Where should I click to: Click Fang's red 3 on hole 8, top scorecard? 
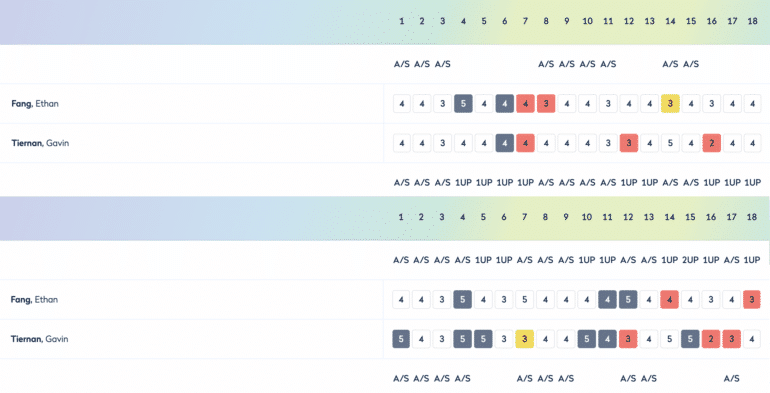point(546,104)
